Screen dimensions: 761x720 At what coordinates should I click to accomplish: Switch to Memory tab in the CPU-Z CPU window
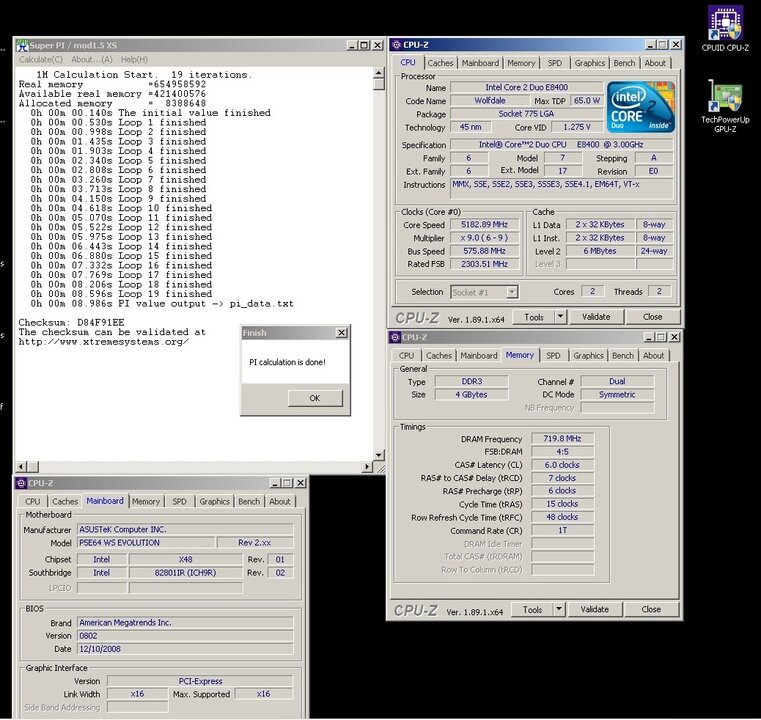click(x=521, y=63)
